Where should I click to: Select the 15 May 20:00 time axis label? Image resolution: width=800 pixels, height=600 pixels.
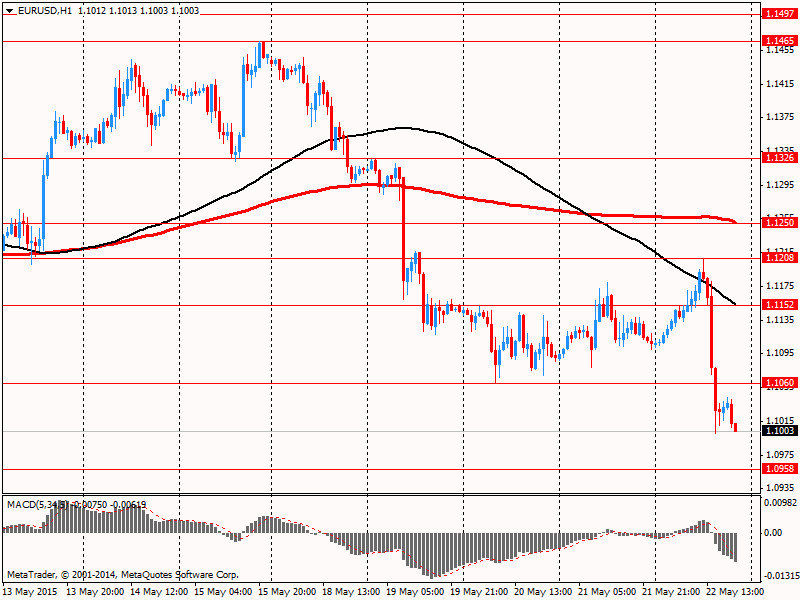click(287, 592)
